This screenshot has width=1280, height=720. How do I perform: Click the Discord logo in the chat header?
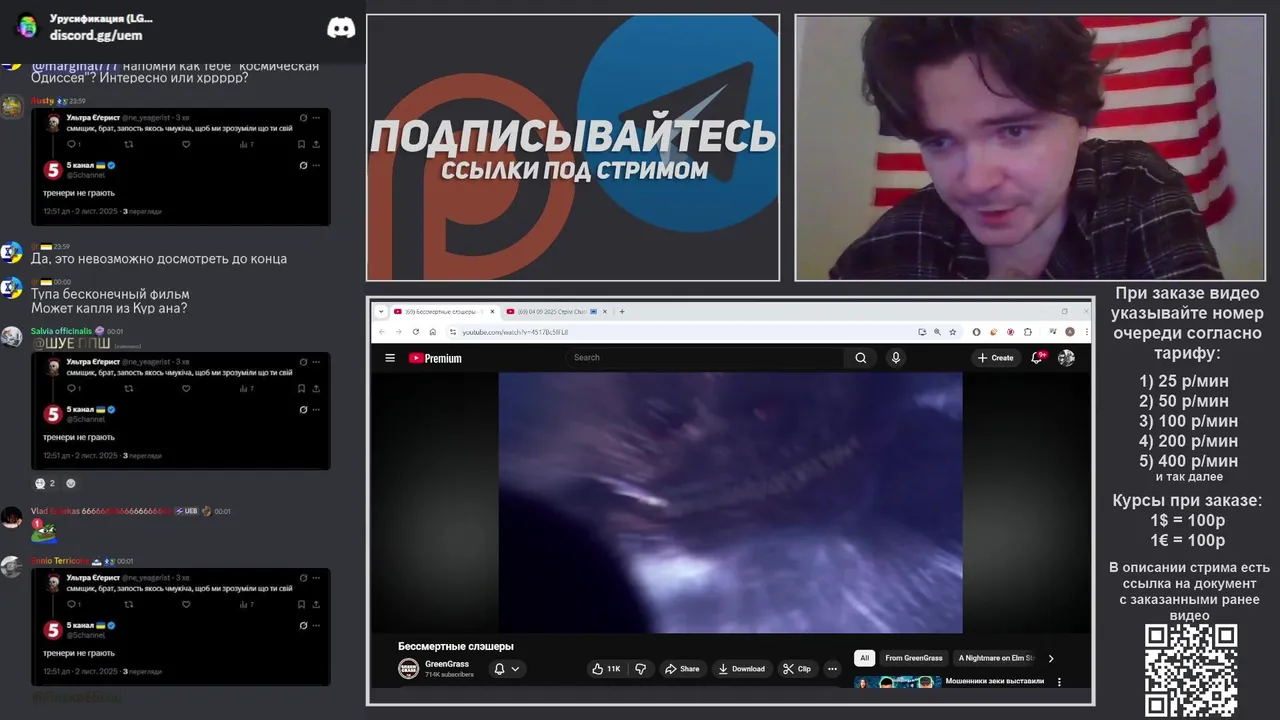pos(341,28)
